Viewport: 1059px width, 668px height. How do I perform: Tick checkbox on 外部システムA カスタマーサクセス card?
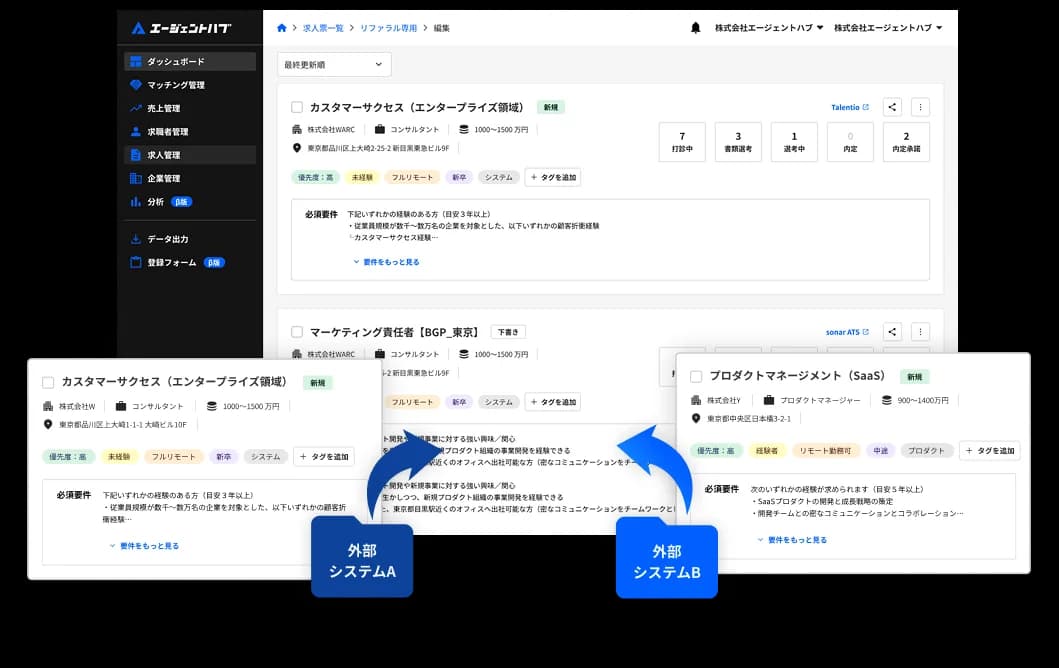coord(48,382)
